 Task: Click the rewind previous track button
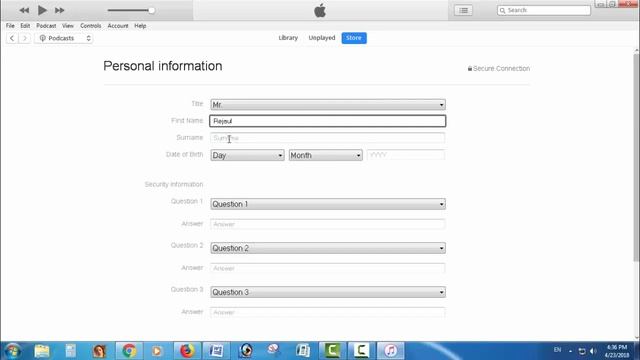24,10
